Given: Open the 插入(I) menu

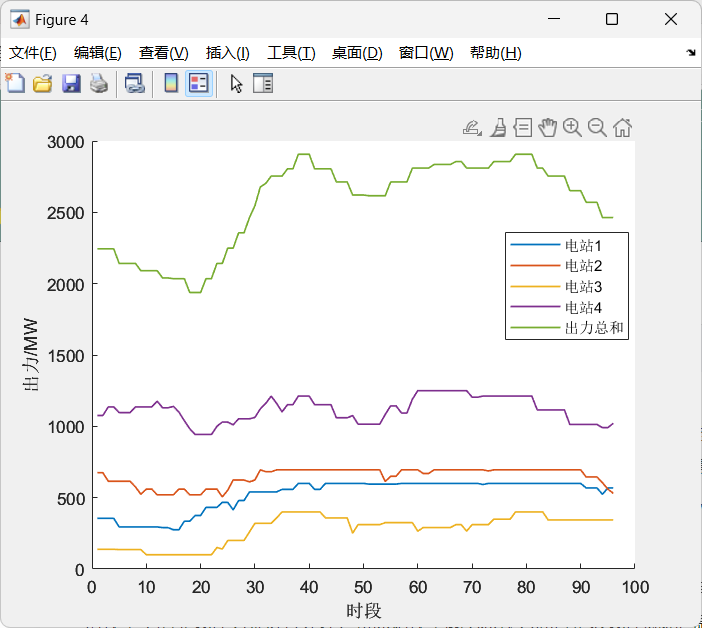Looking at the screenshot, I should tap(227, 53).
